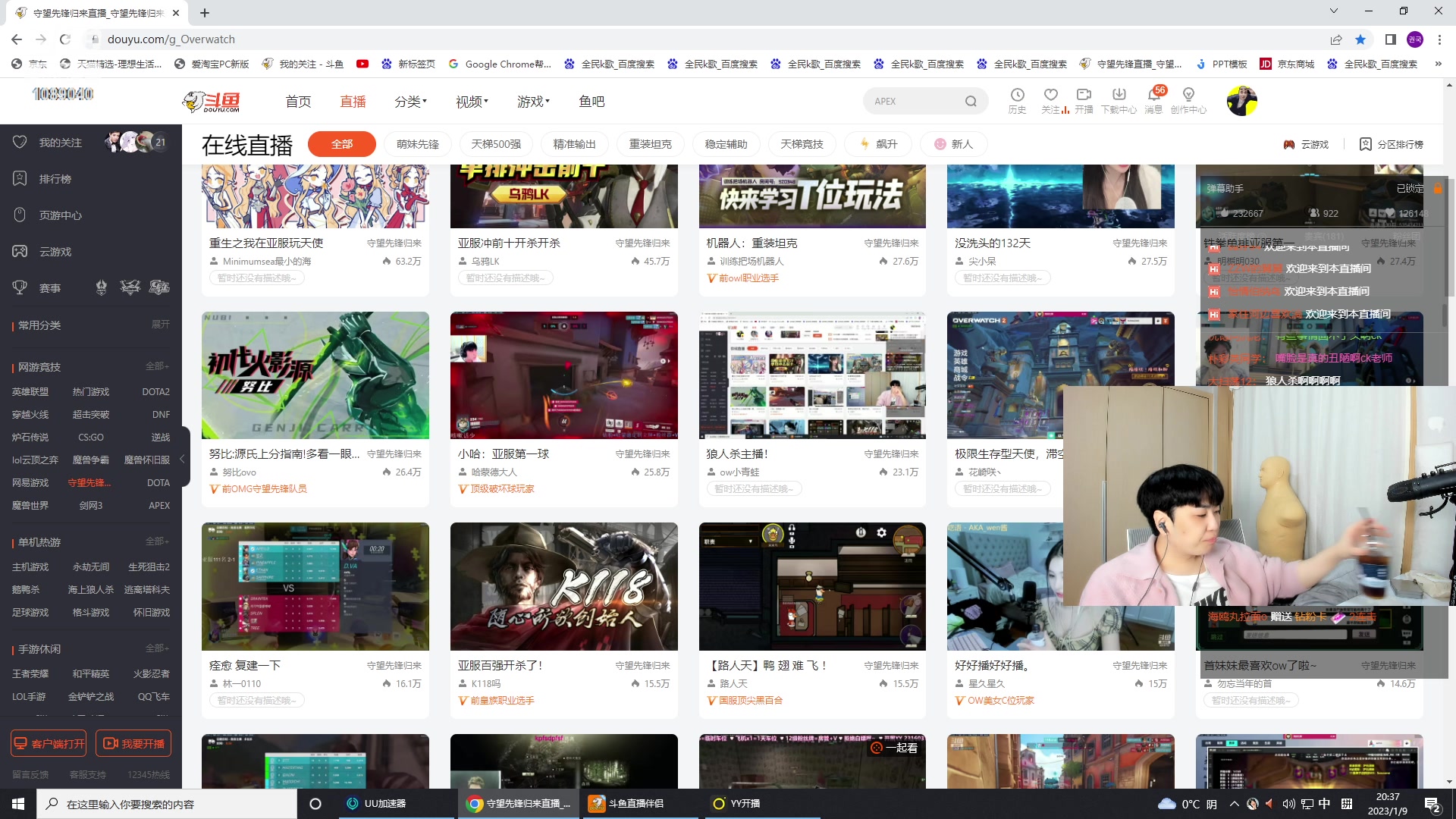Click the sidebar 云游戏 gamepad icon

(20, 251)
